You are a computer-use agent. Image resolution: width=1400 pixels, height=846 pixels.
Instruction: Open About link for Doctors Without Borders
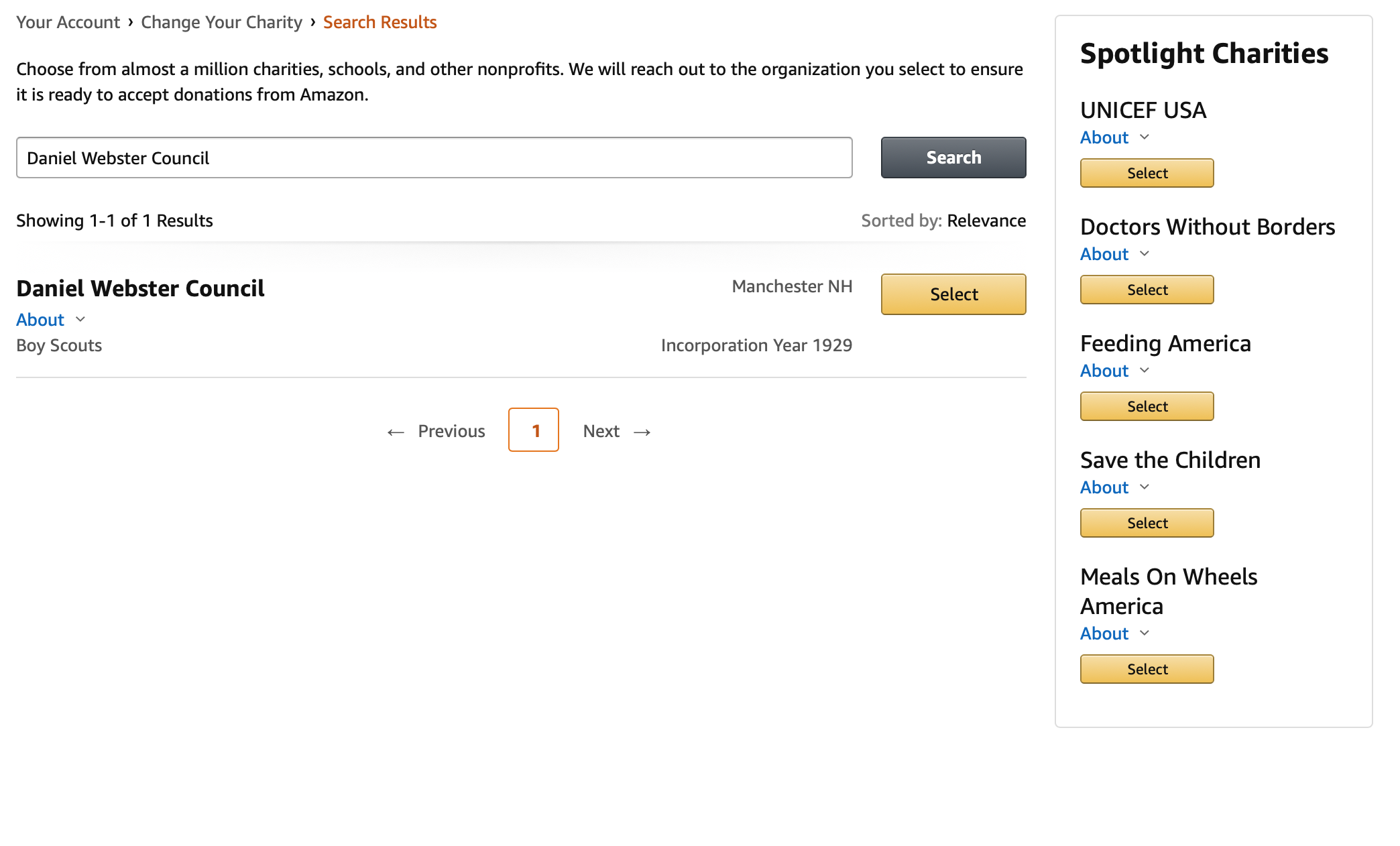(1104, 254)
